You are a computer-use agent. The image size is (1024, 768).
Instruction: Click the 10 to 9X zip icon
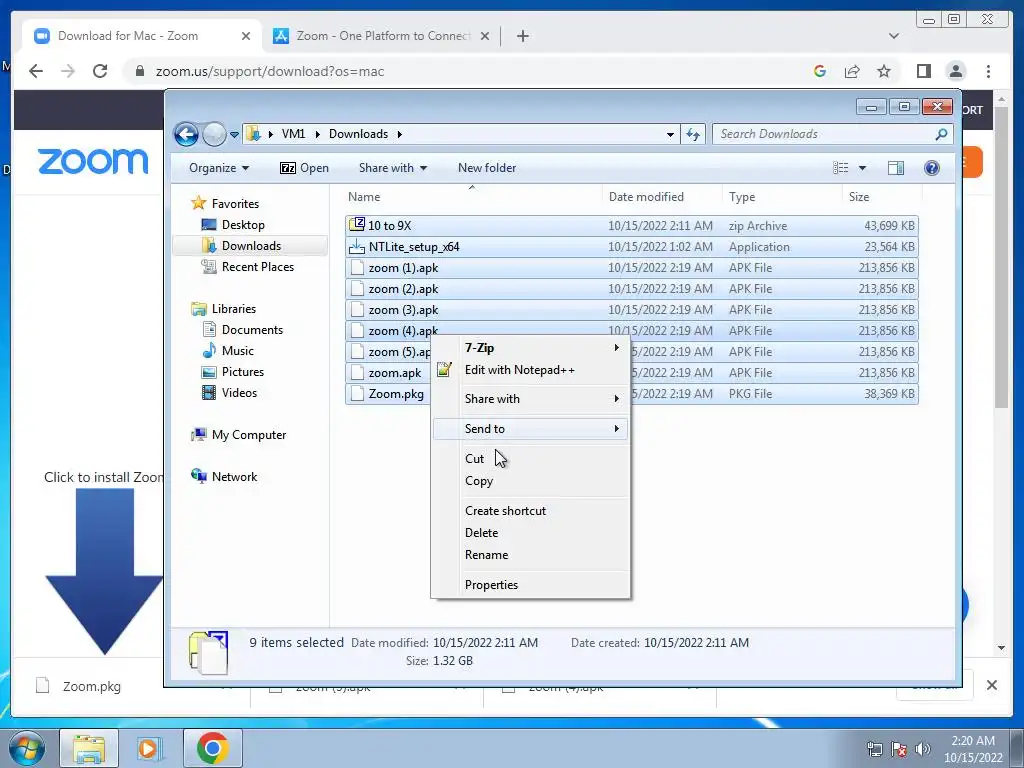click(x=357, y=225)
